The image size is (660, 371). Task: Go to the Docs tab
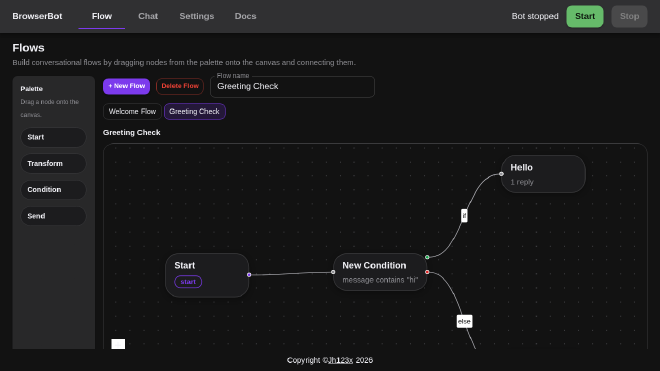(x=245, y=16)
